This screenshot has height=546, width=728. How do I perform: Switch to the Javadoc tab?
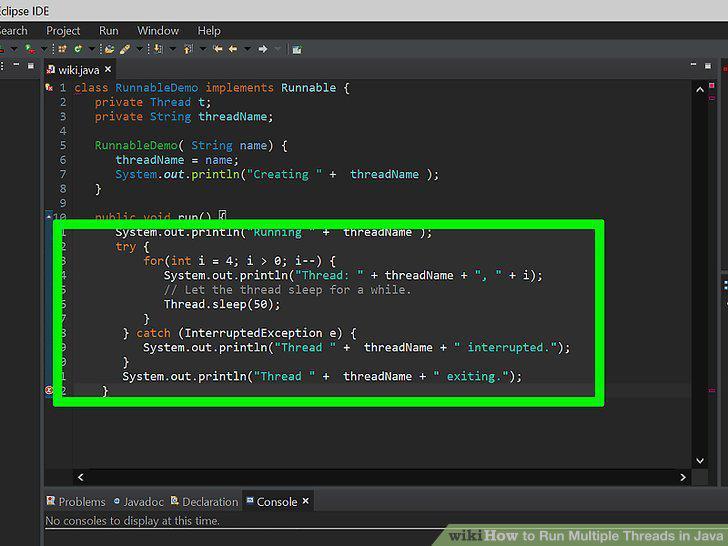(x=138, y=502)
